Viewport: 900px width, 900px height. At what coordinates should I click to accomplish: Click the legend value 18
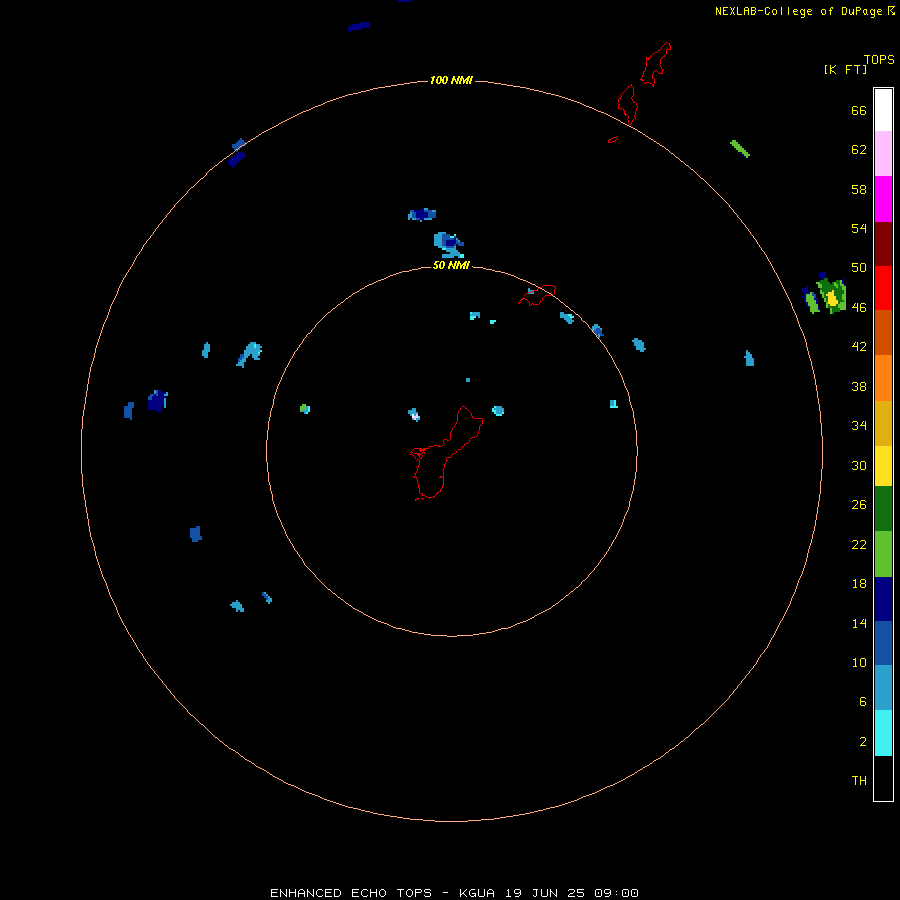tap(859, 584)
